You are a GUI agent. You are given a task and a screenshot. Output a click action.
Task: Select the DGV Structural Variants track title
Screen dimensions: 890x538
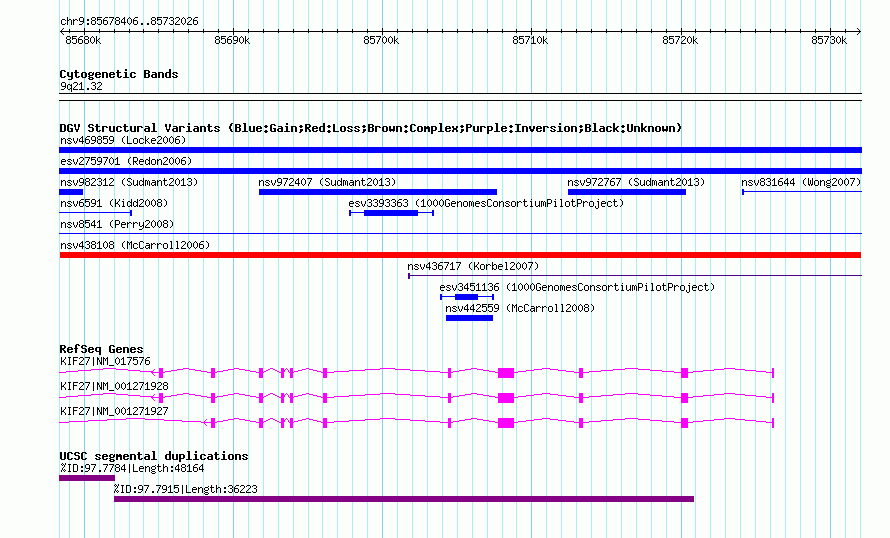click(371, 128)
